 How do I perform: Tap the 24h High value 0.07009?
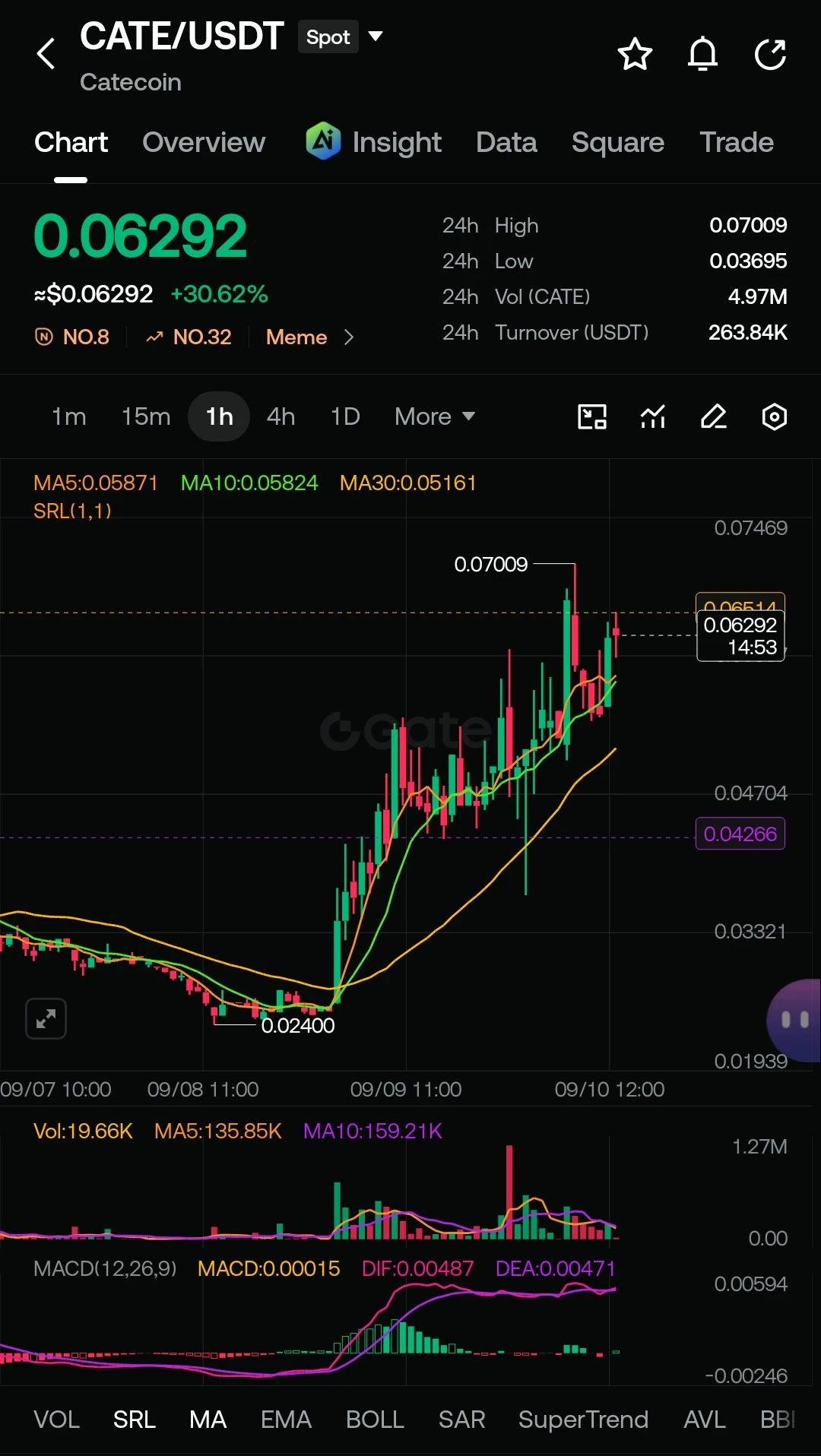[748, 225]
